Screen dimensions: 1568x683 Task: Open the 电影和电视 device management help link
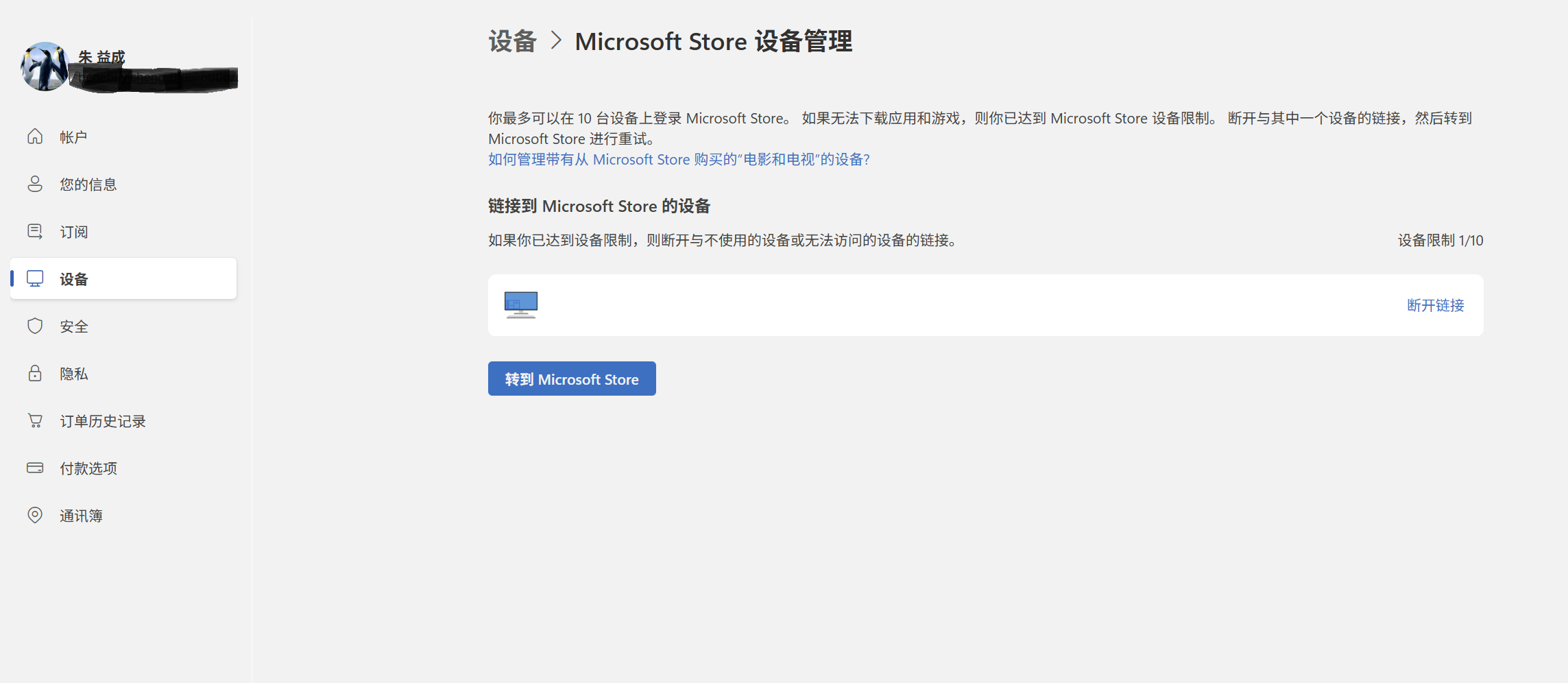point(679,159)
